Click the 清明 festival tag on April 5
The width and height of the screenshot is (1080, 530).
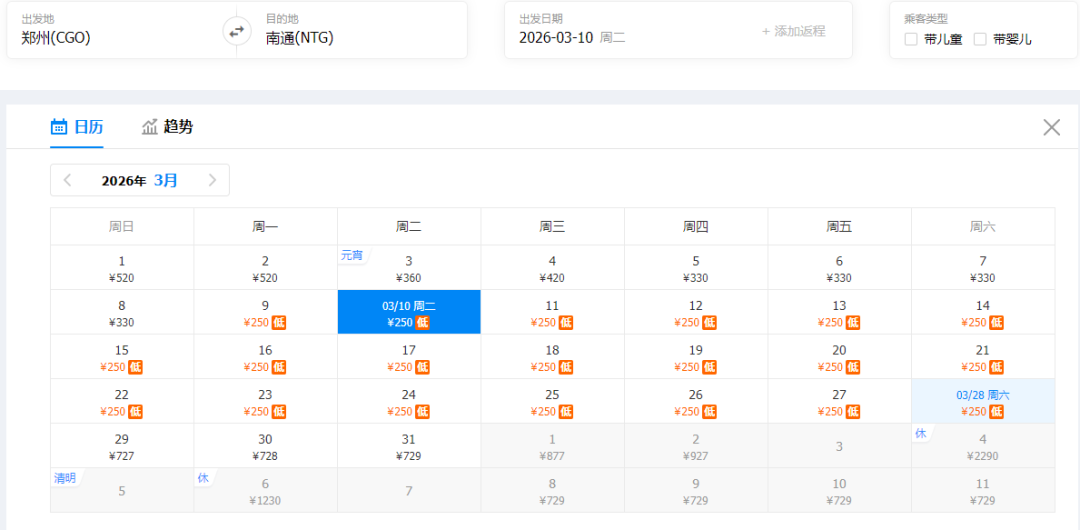[65, 478]
